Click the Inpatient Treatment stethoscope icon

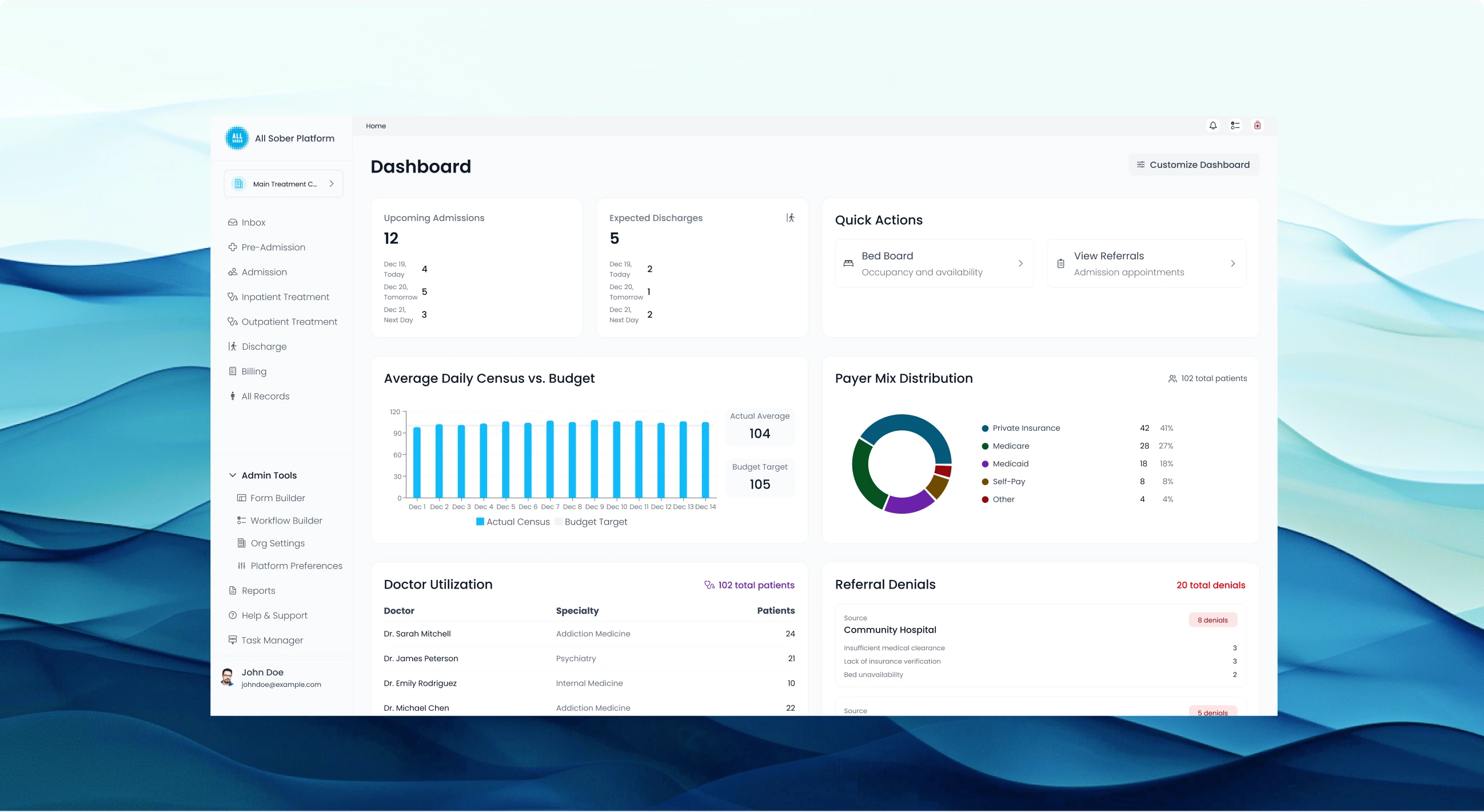233,297
